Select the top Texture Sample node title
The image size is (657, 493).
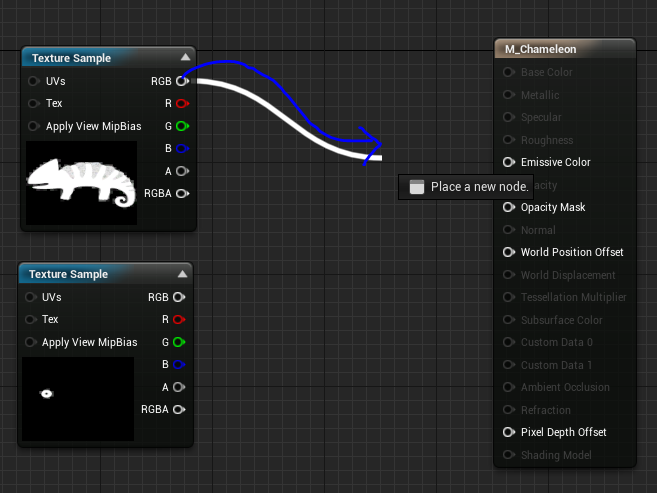(71, 58)
